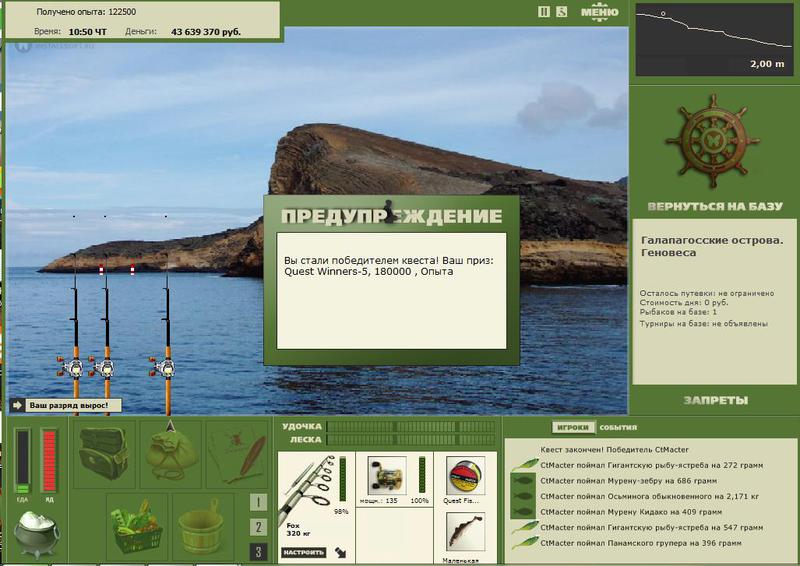The height and width of the screenshot is (566, 800).
Task: Click the diagonal arrow next to НАСТРОИТЬ
Action: (x=340, y=552)
